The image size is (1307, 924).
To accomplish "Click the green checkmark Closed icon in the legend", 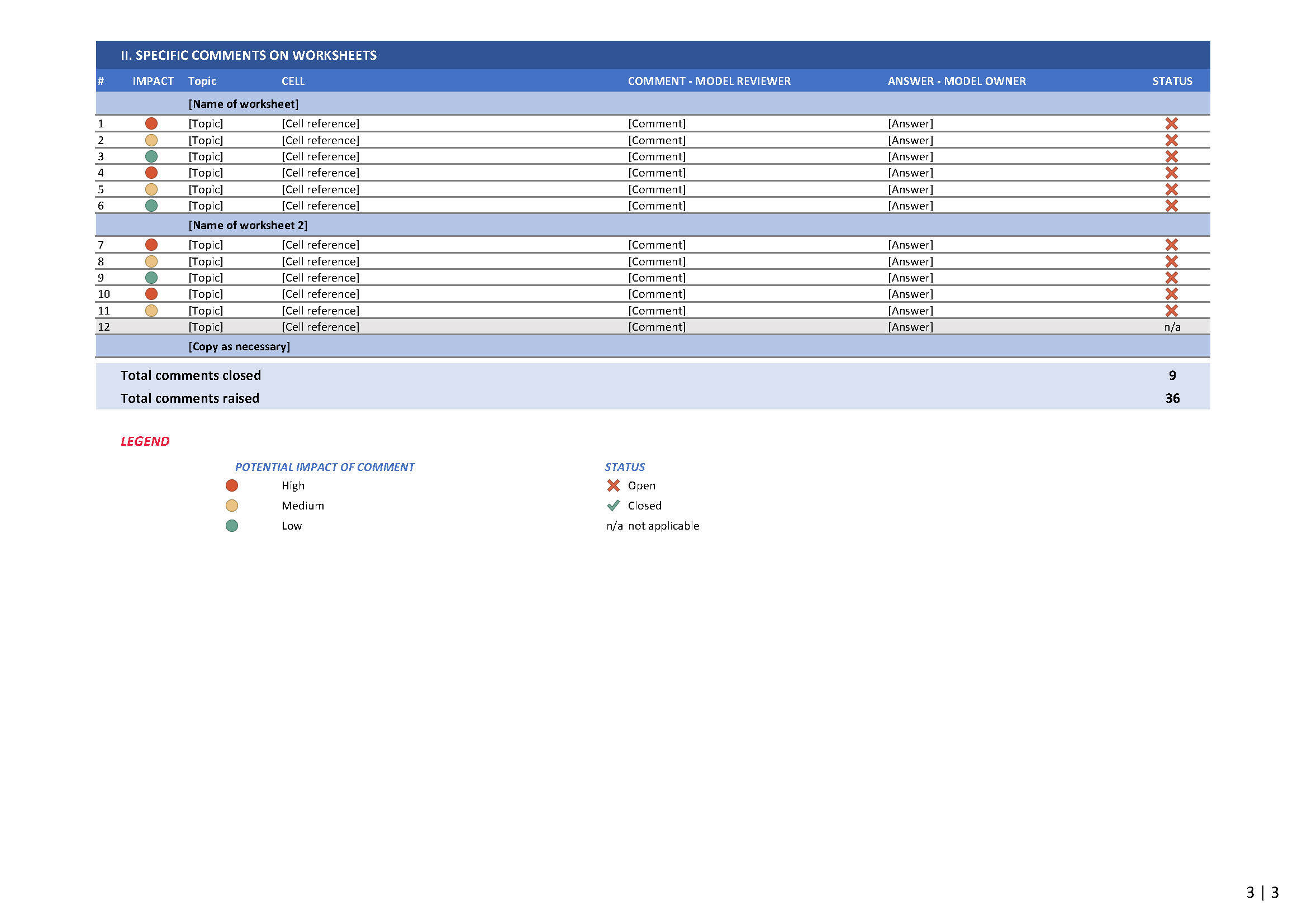I will tap(613, 505).
